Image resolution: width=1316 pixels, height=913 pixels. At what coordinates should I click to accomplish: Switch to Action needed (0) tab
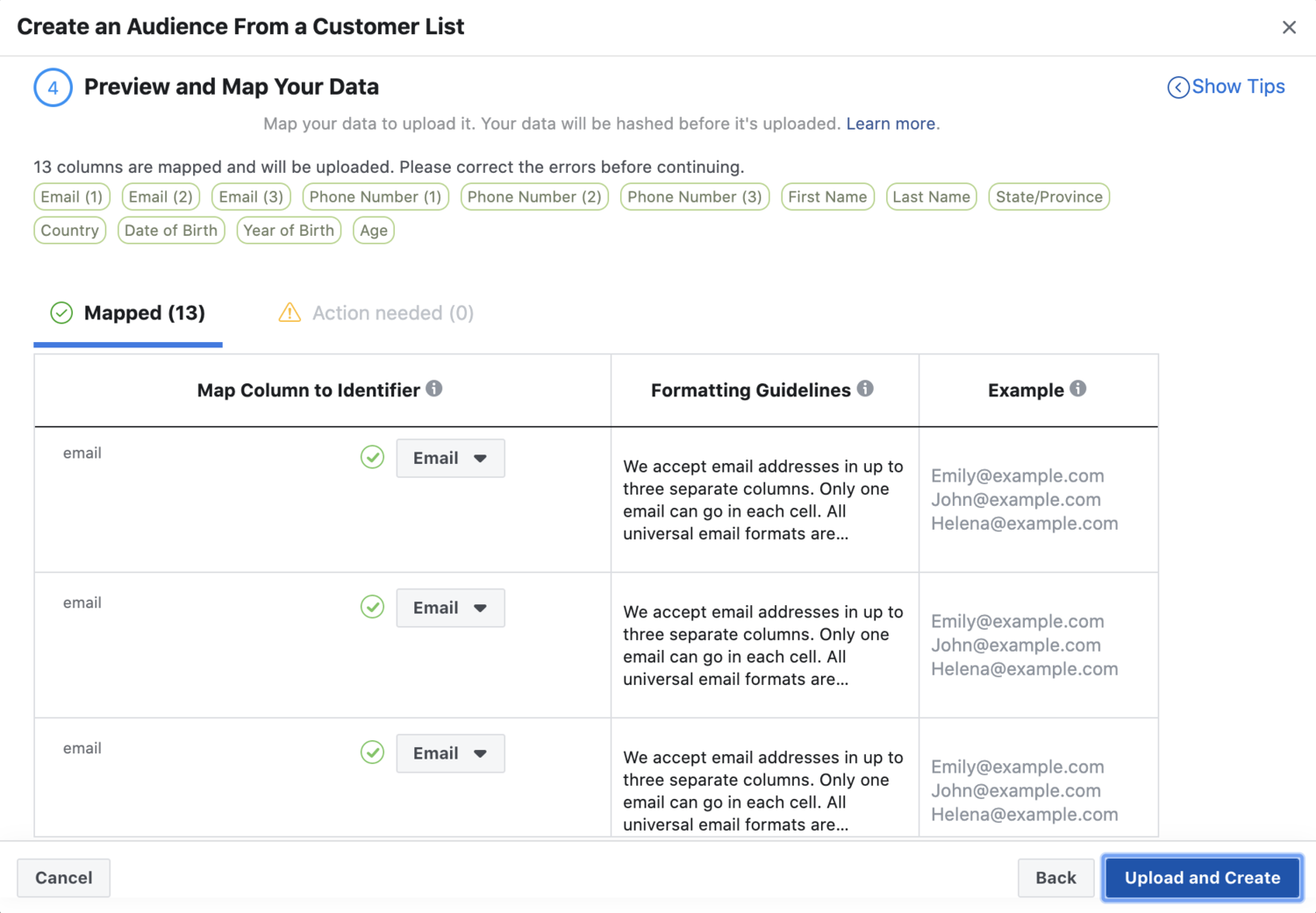(376, 313)
